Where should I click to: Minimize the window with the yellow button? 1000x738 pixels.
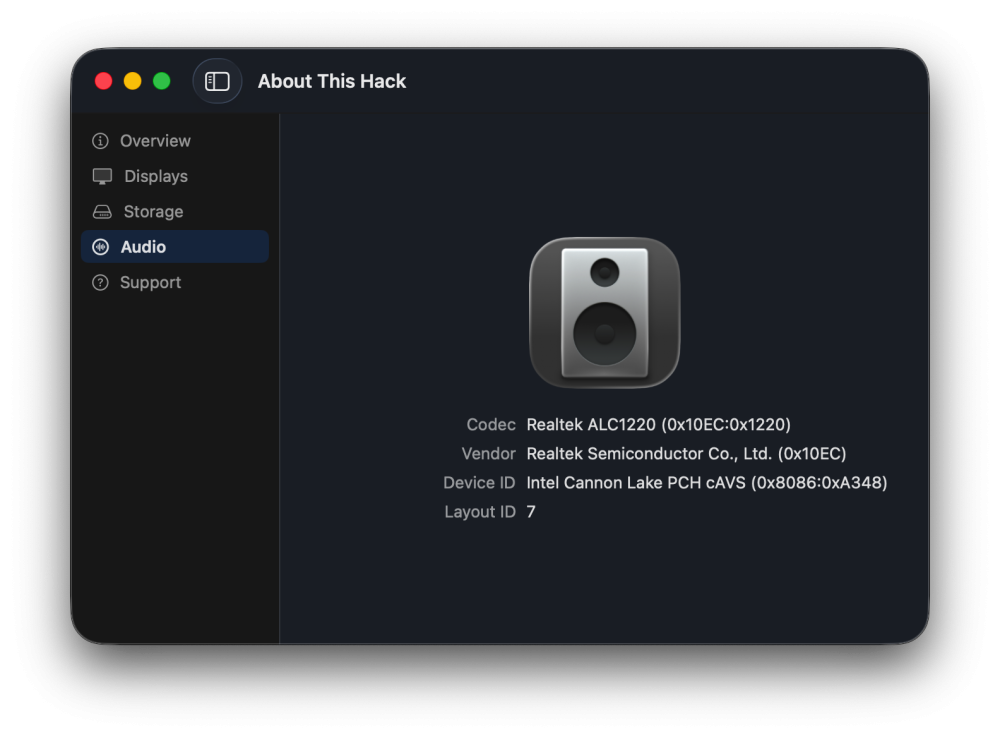point(133,81)
